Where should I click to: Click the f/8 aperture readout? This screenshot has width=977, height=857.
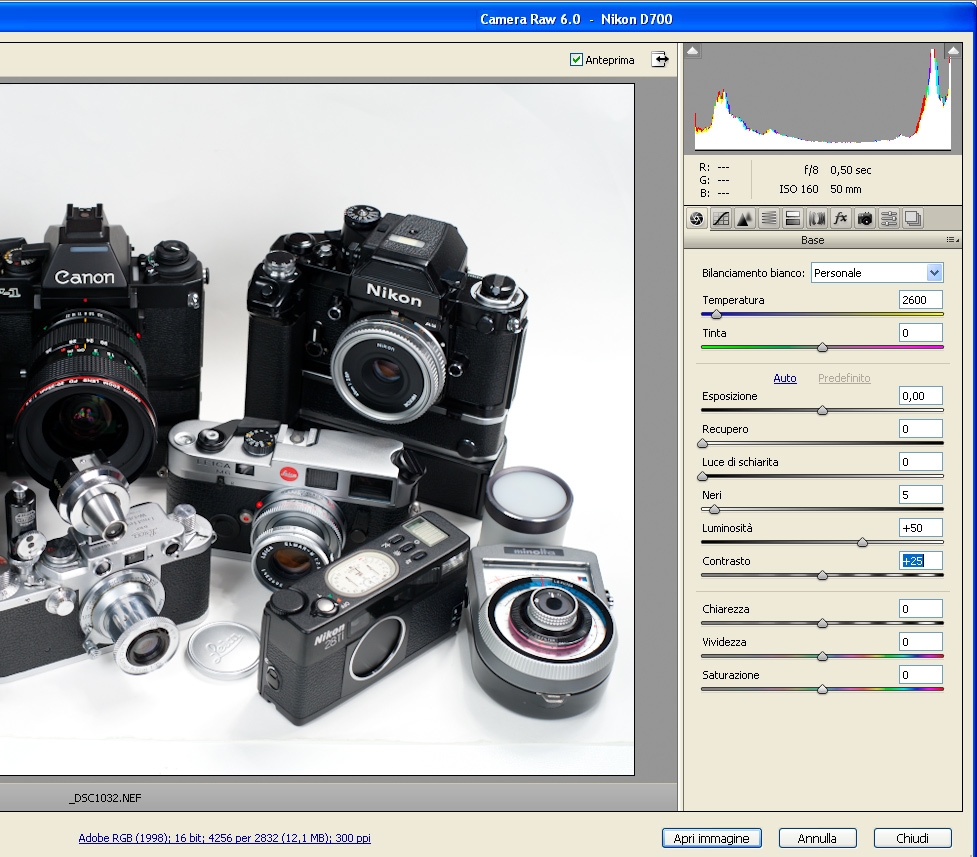click(811, 170)
